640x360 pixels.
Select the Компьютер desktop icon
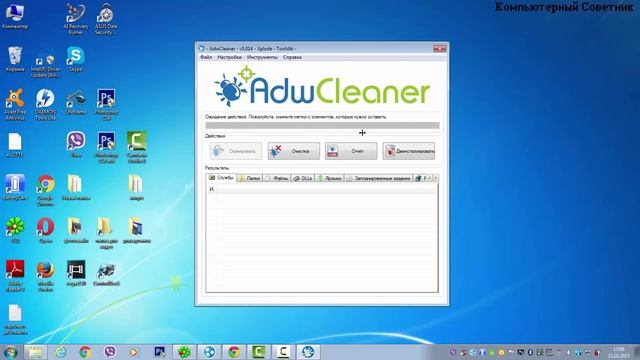click(x=15, y=17)
